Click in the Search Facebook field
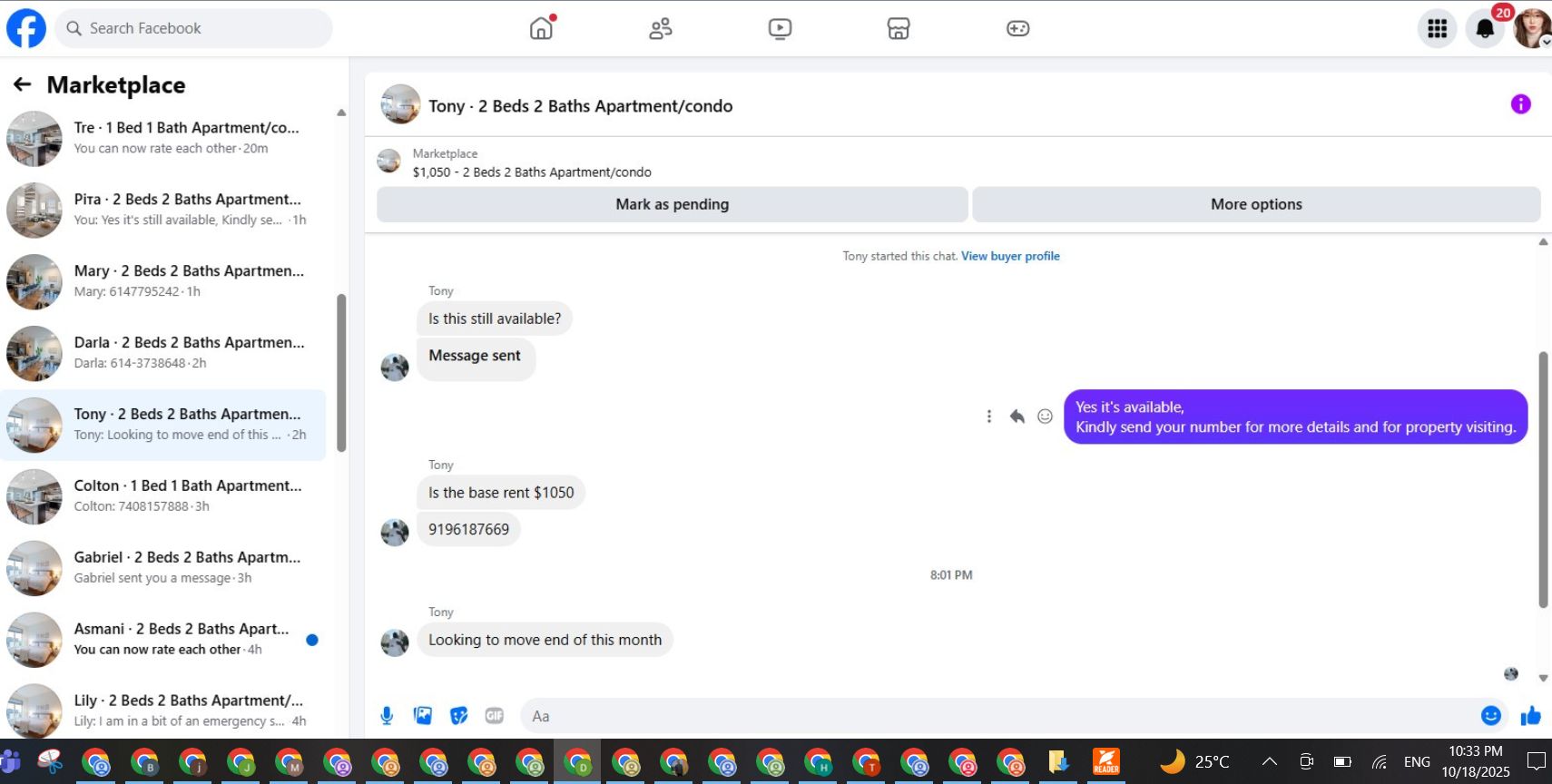 tap(194, 28)
